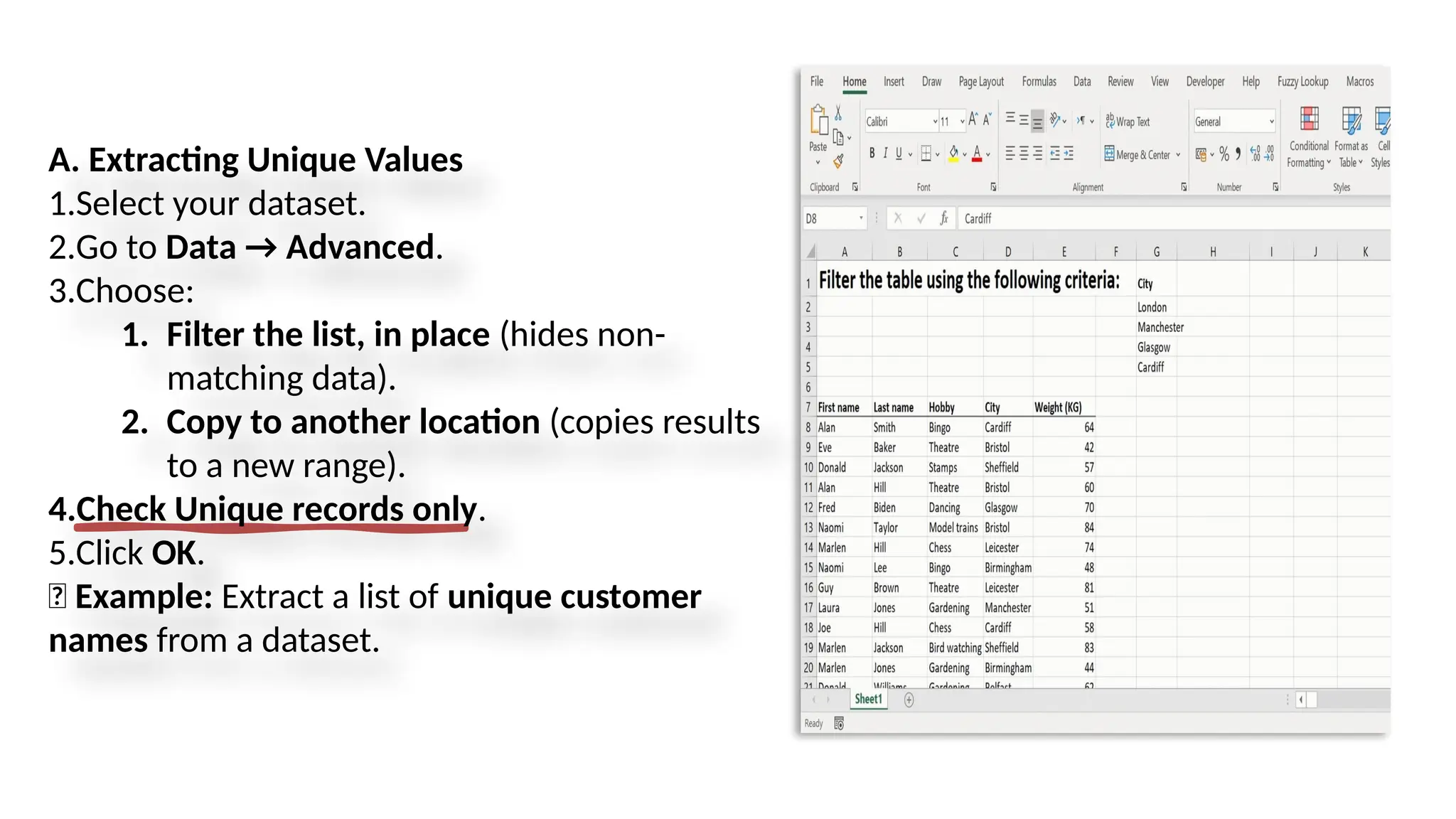Open the Fuzzy Lookup tab
1456x819 pixels.
point(1302,82)
